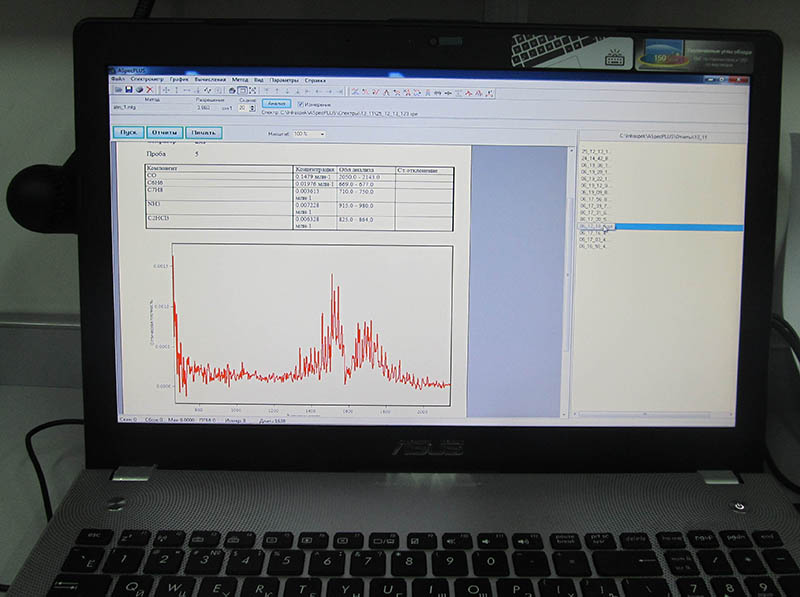Click the Сканов spinner arrows
Screen dimensions: 800x597
pos(252,108)
